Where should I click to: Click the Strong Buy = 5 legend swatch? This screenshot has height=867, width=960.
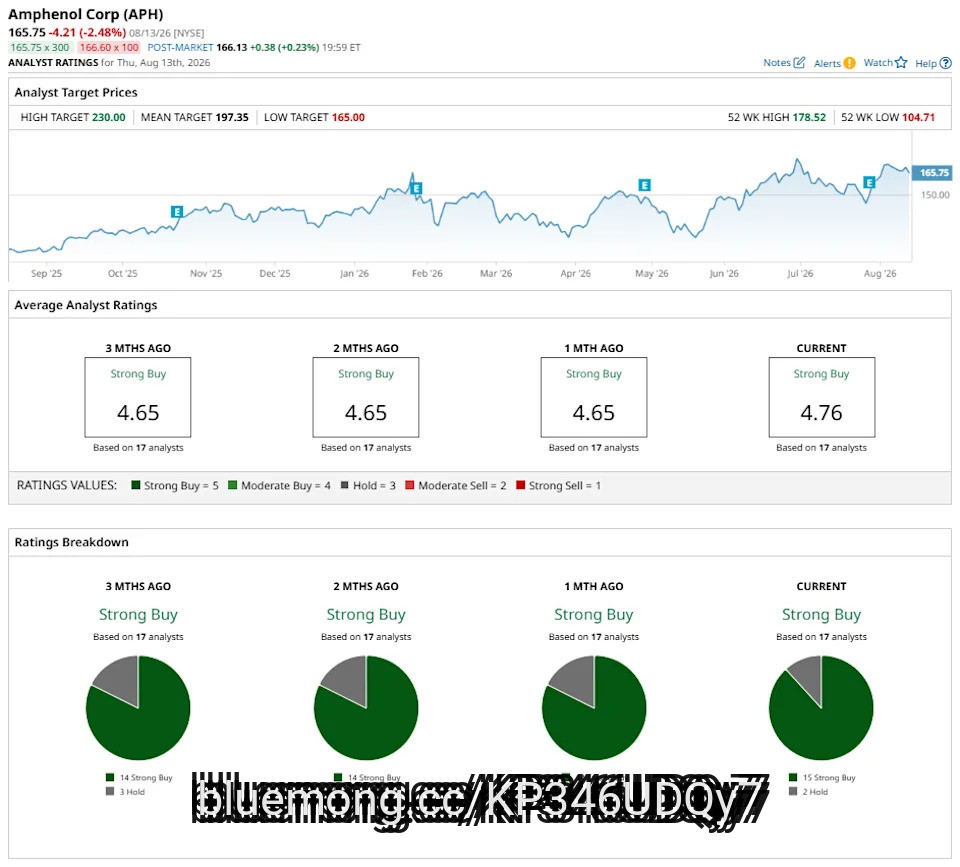(136, 485)
